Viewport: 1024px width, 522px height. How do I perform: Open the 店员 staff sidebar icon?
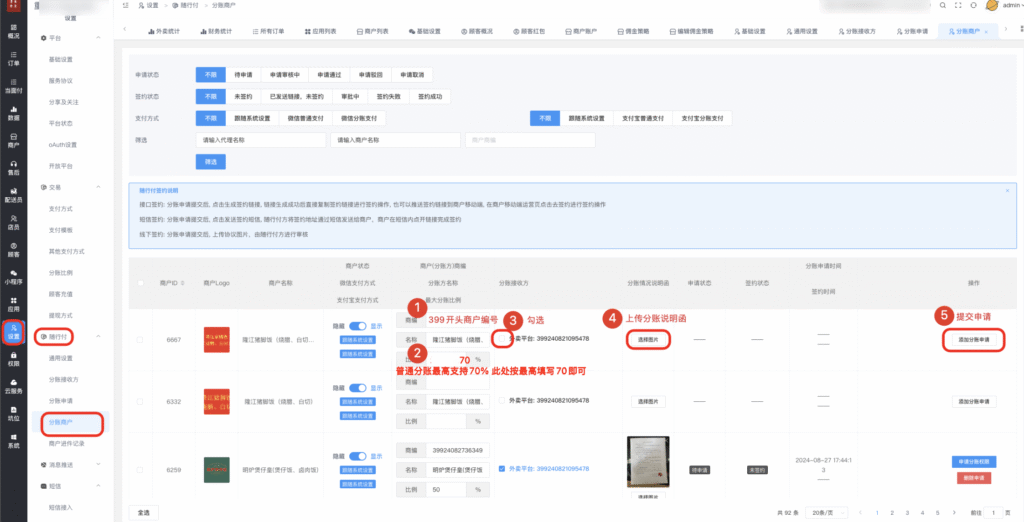tap(13, 223)
